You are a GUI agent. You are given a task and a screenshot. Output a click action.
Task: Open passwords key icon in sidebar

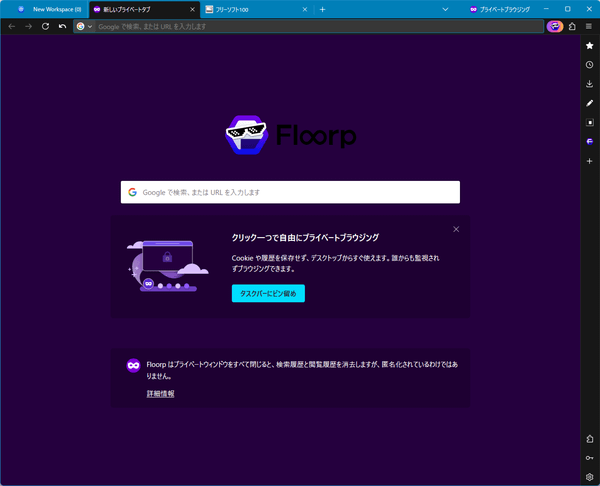(590, 458)
